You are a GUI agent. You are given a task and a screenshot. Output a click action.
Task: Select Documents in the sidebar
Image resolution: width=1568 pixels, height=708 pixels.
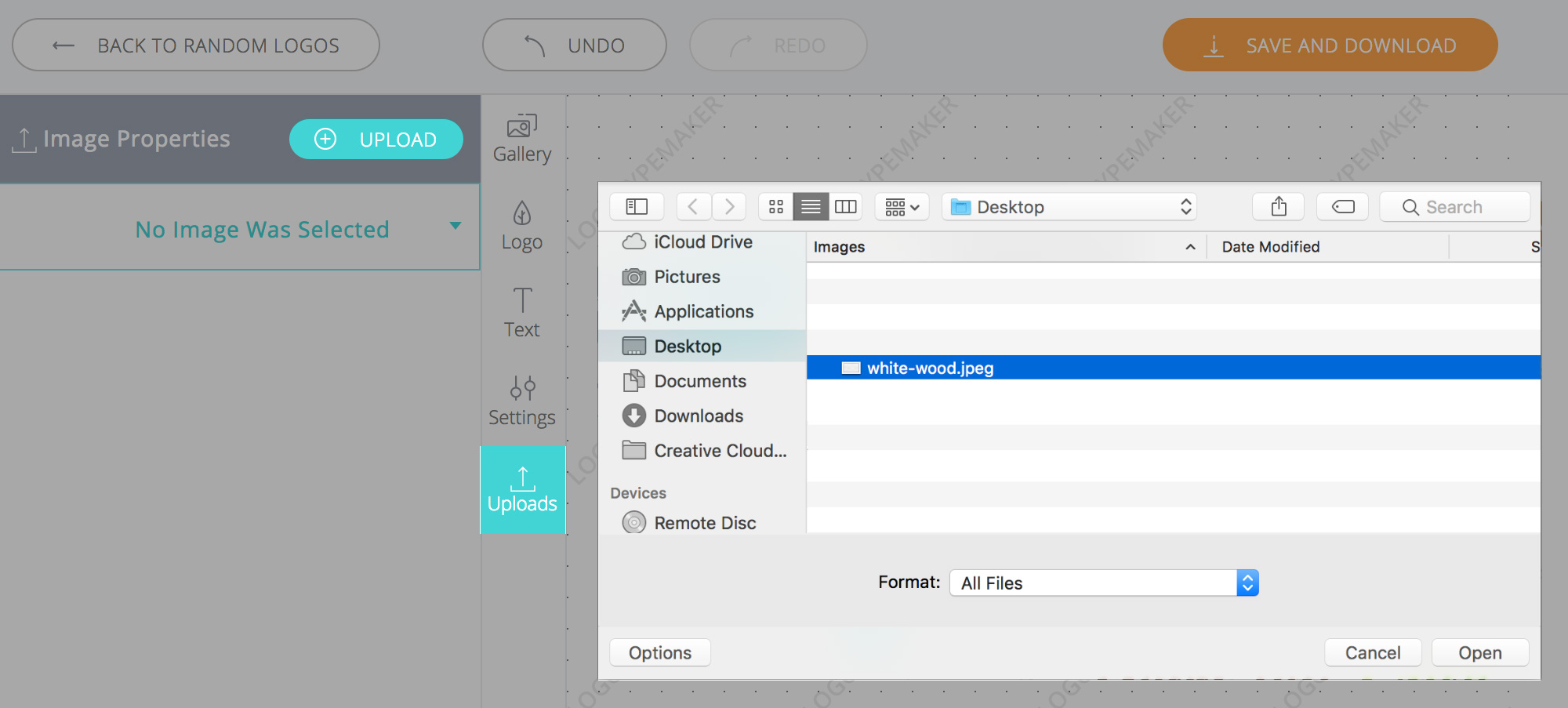(x=700, y=382)
